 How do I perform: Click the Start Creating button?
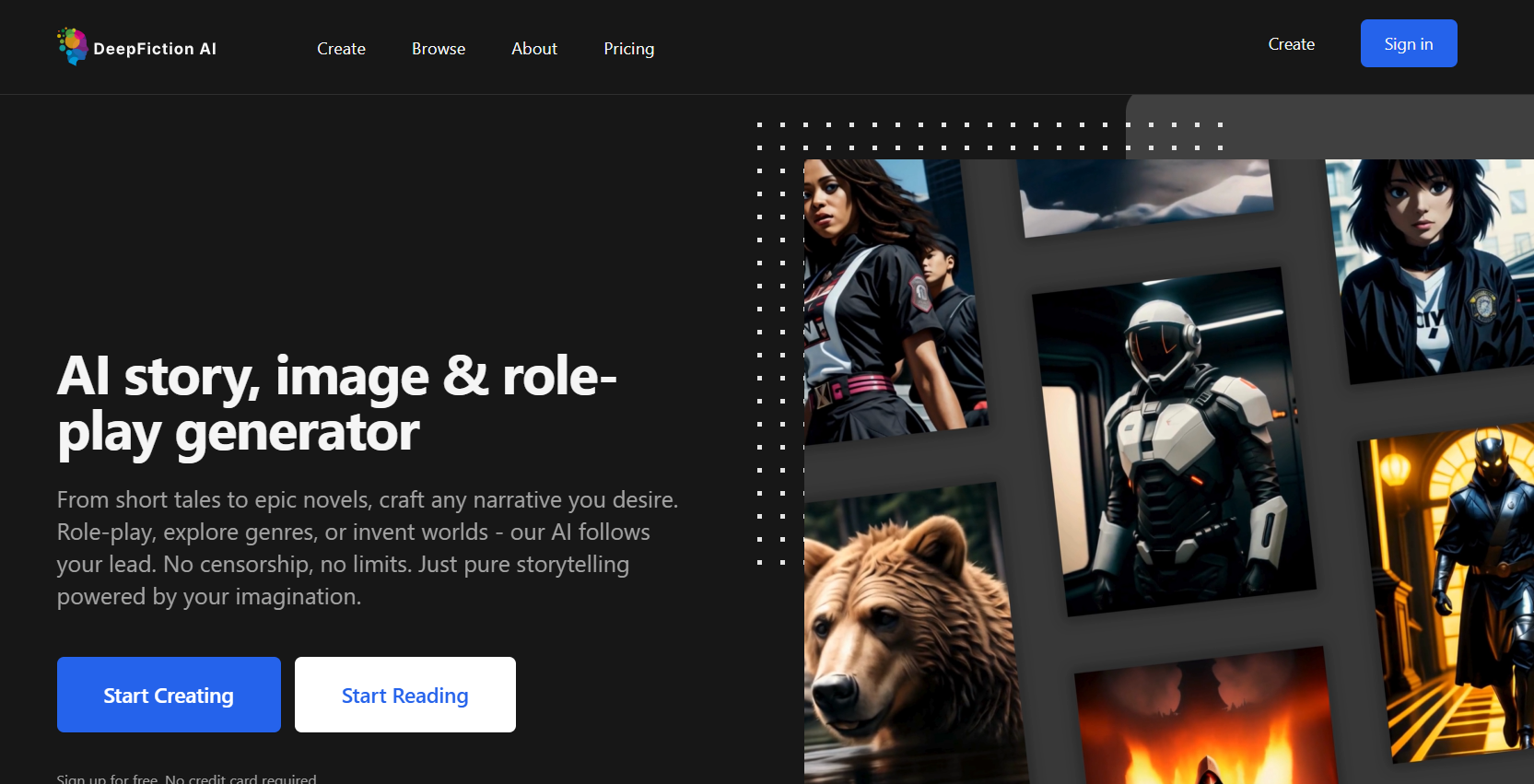coord(169,695)
